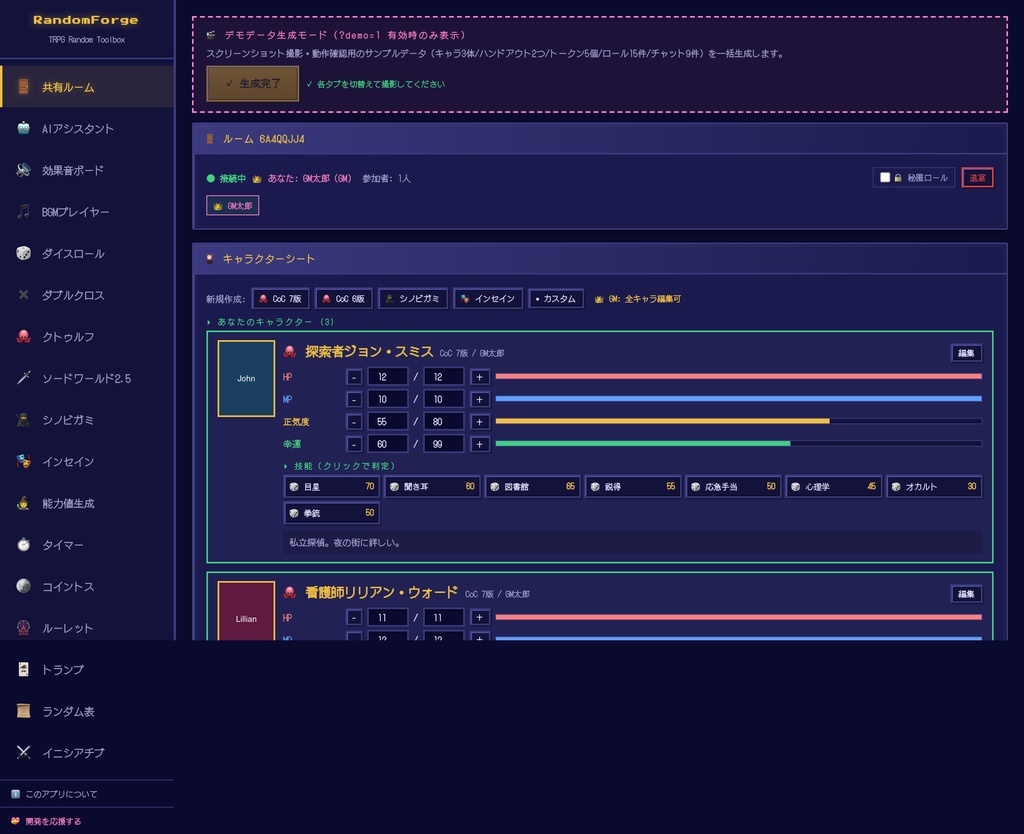
Task: Open the AIアシスタント sidebar item
Action: [88, 129]
